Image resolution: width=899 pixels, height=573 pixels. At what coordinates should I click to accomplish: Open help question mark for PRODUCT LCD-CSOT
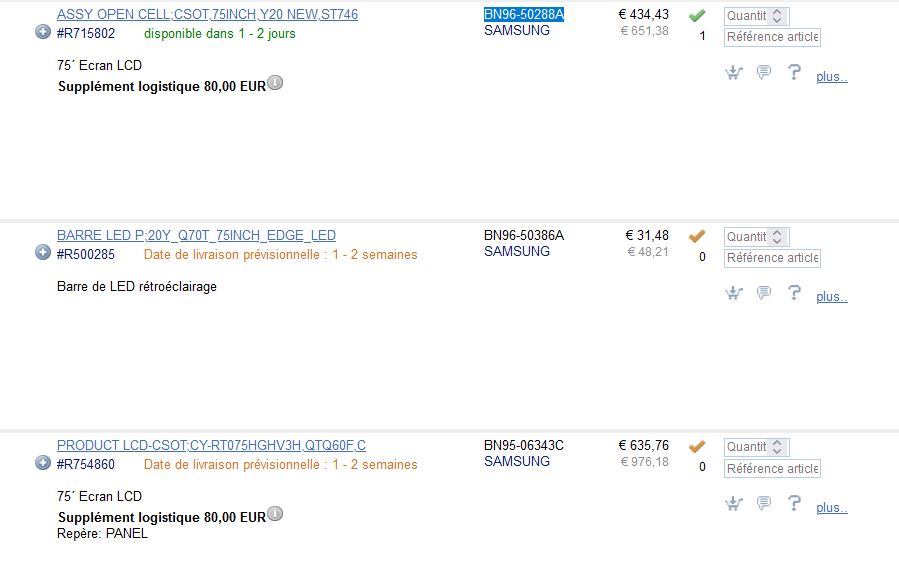coord(794,503)
